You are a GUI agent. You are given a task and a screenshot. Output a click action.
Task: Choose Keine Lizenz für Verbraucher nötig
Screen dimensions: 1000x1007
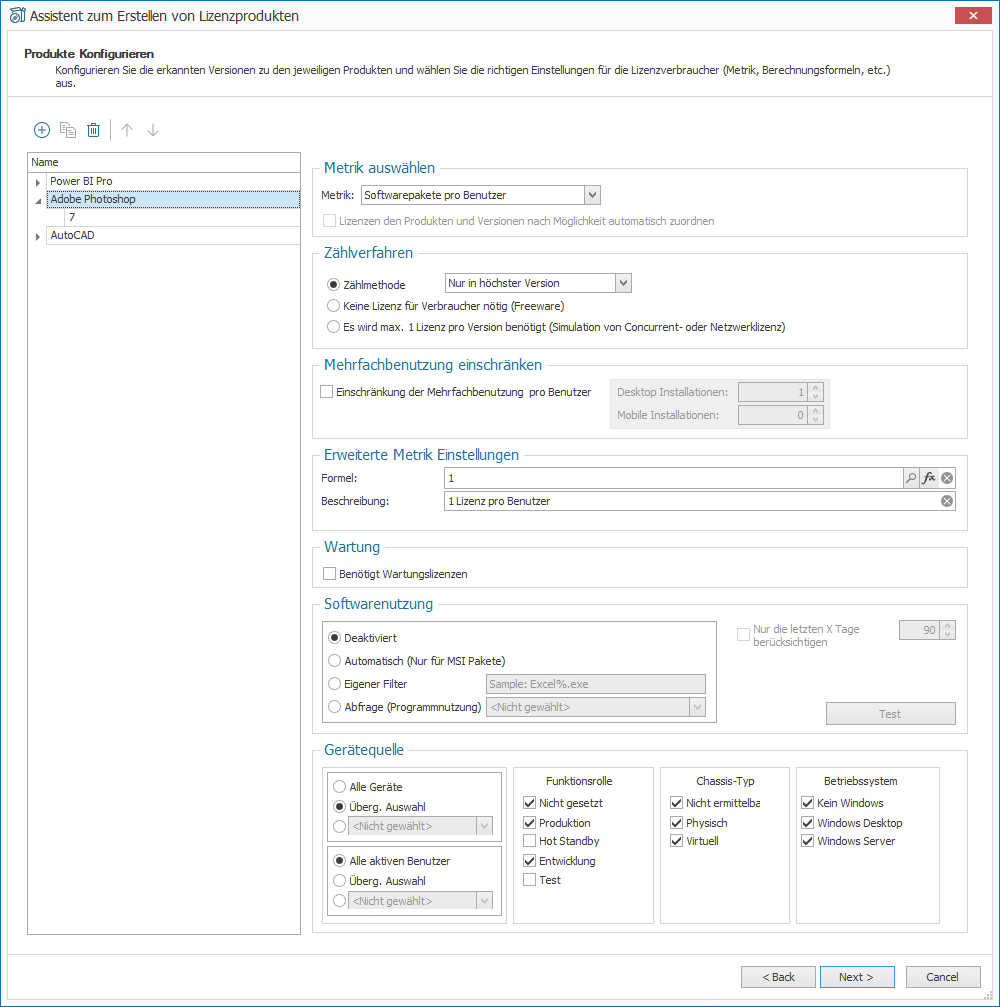333,306
